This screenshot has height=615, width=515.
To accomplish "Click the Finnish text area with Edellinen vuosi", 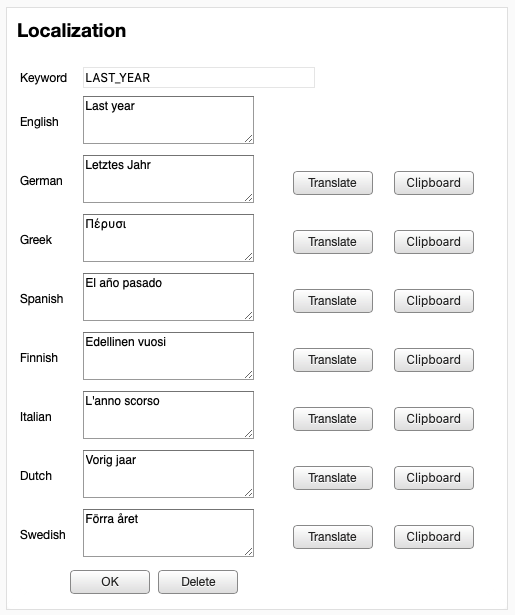I will coord(168,356).
